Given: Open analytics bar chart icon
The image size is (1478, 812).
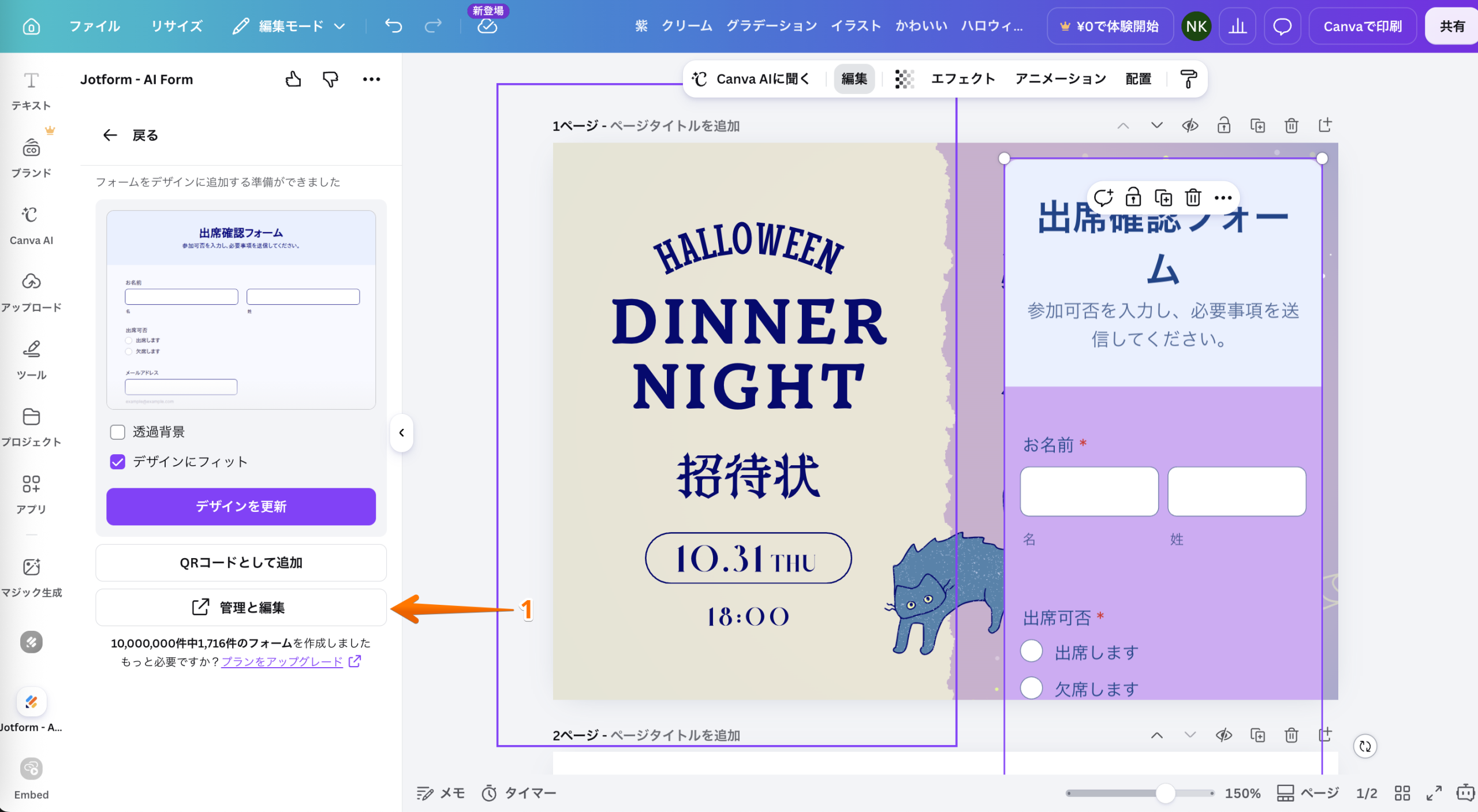Looking at the screenshot, I should click(x=1237, y=26).
